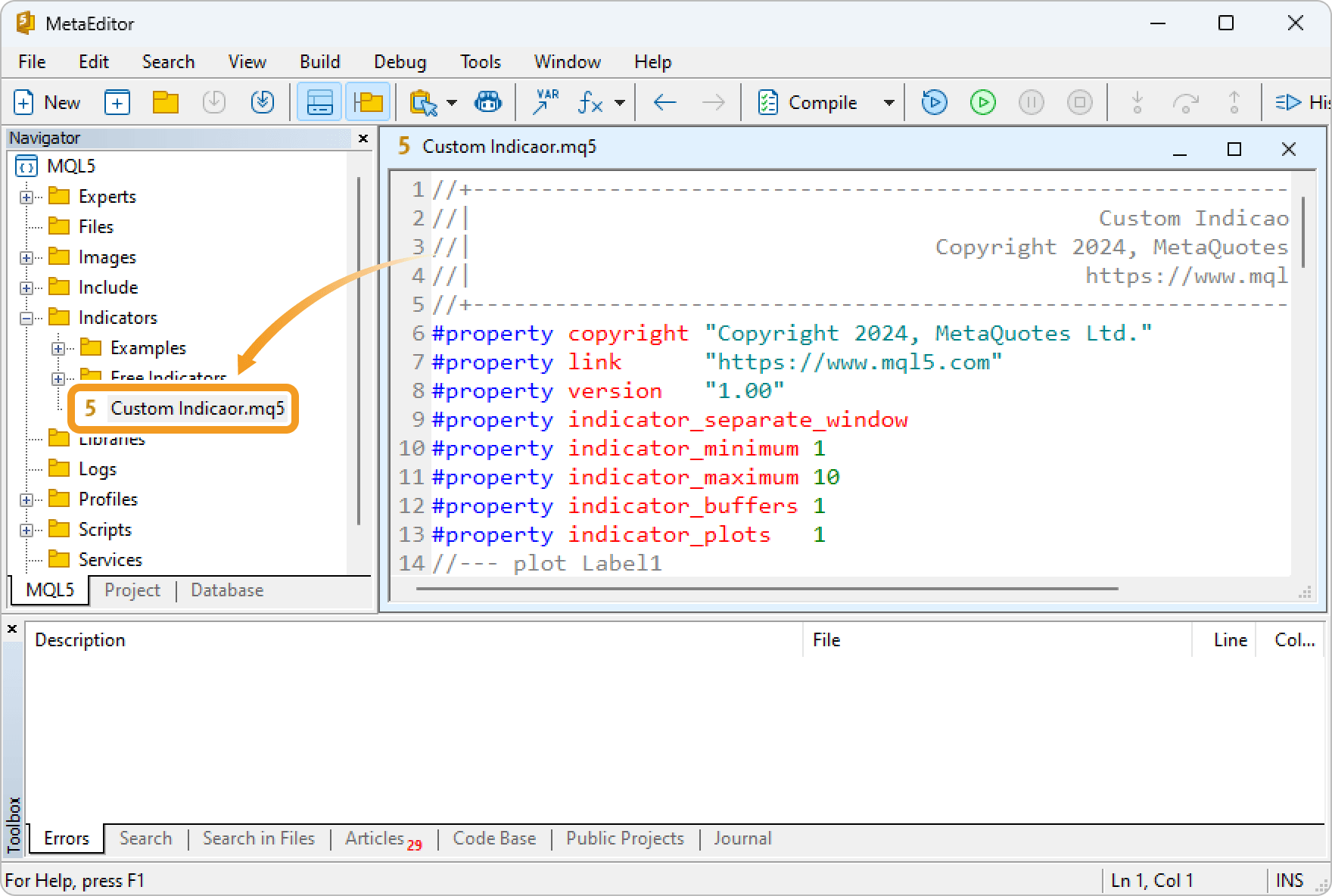
Task: Navigate back with left arrow
Action: pos(664,102)
